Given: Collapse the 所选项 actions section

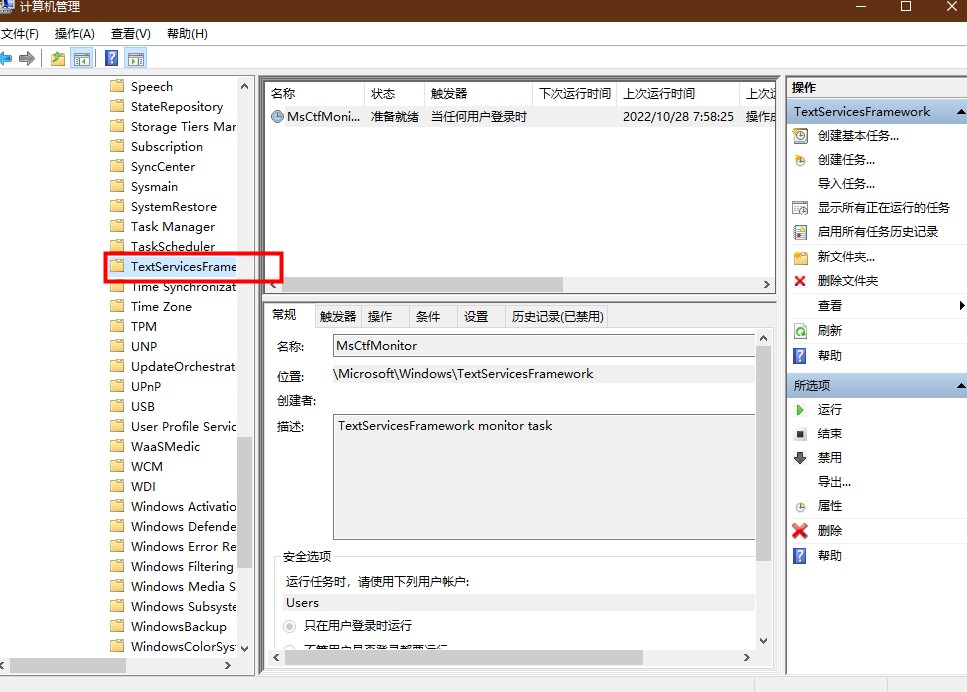Looking at the screenshot, I should click(x=960, y=385).
